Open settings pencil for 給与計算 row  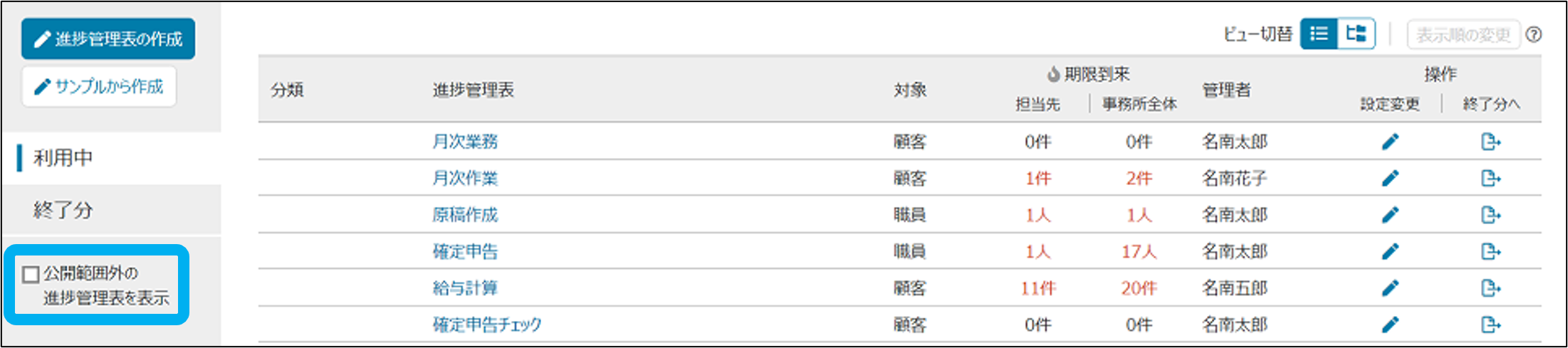[x=1390, y=288]
